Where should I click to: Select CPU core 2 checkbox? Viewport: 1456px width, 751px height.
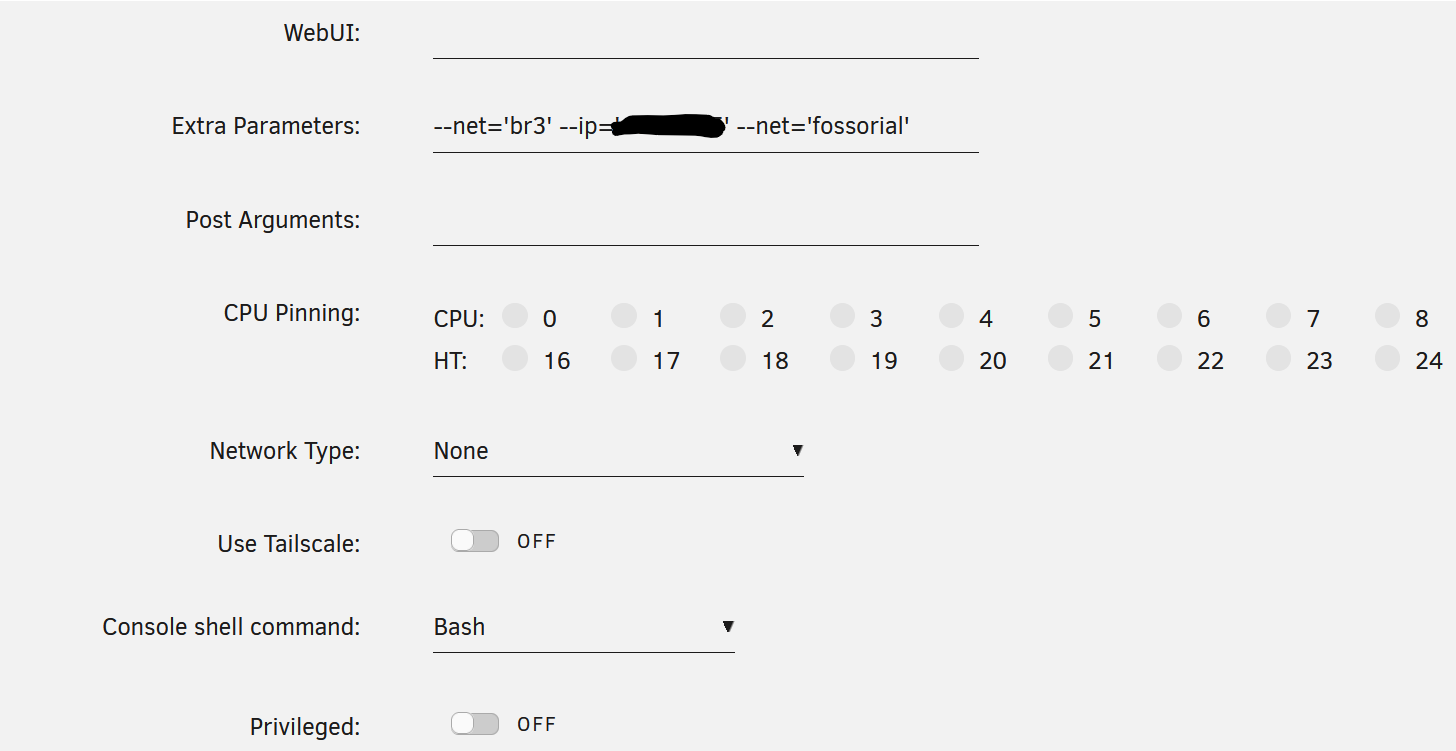tap(733, 317)
